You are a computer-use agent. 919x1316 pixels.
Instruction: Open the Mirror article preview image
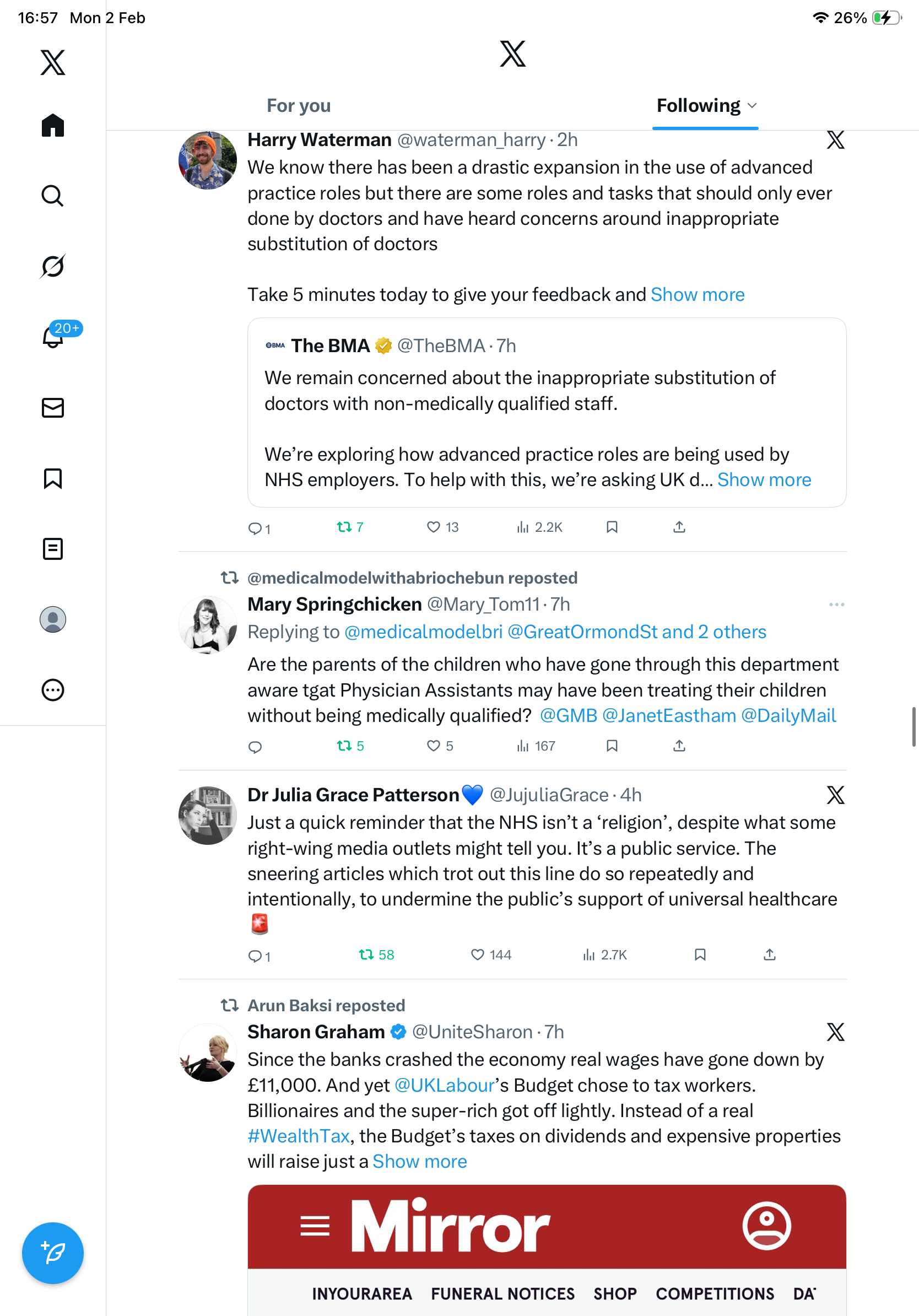(547, 1250)
